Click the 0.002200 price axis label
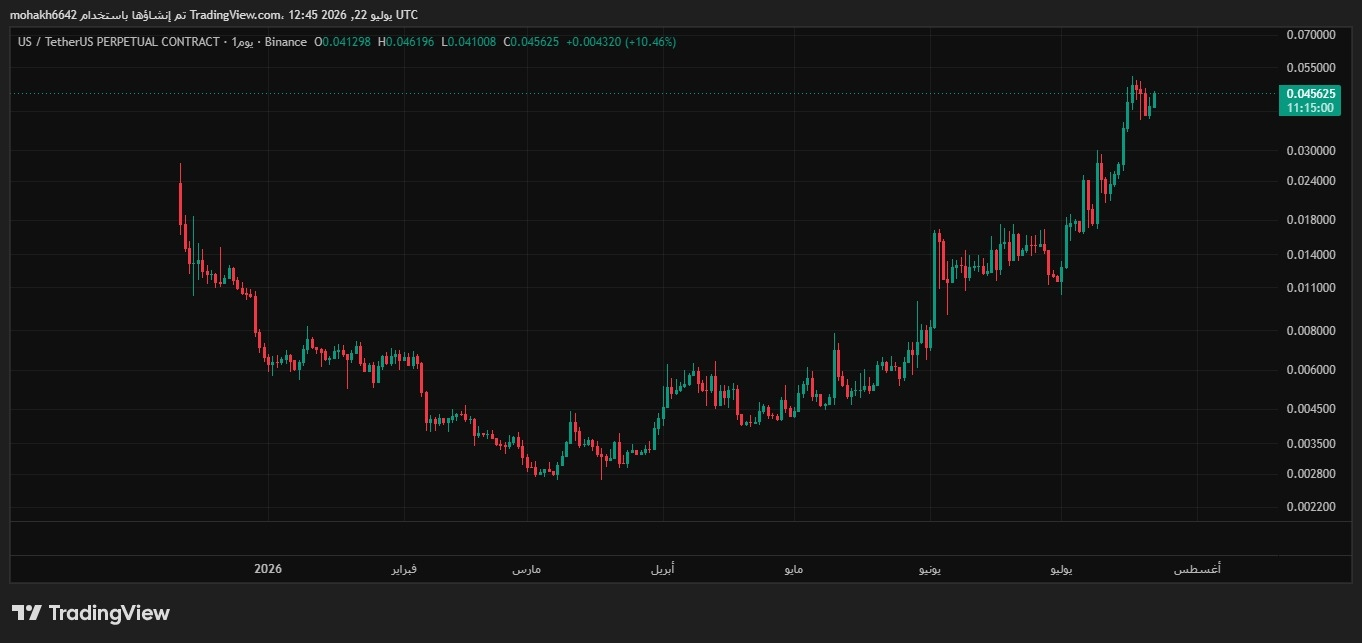Viewport: 1362px width, 643px height. tap(1311, 507)
